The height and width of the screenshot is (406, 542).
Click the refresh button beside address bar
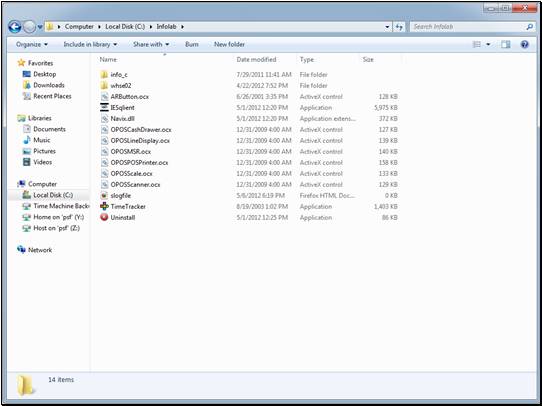click(x=399, y=27)
